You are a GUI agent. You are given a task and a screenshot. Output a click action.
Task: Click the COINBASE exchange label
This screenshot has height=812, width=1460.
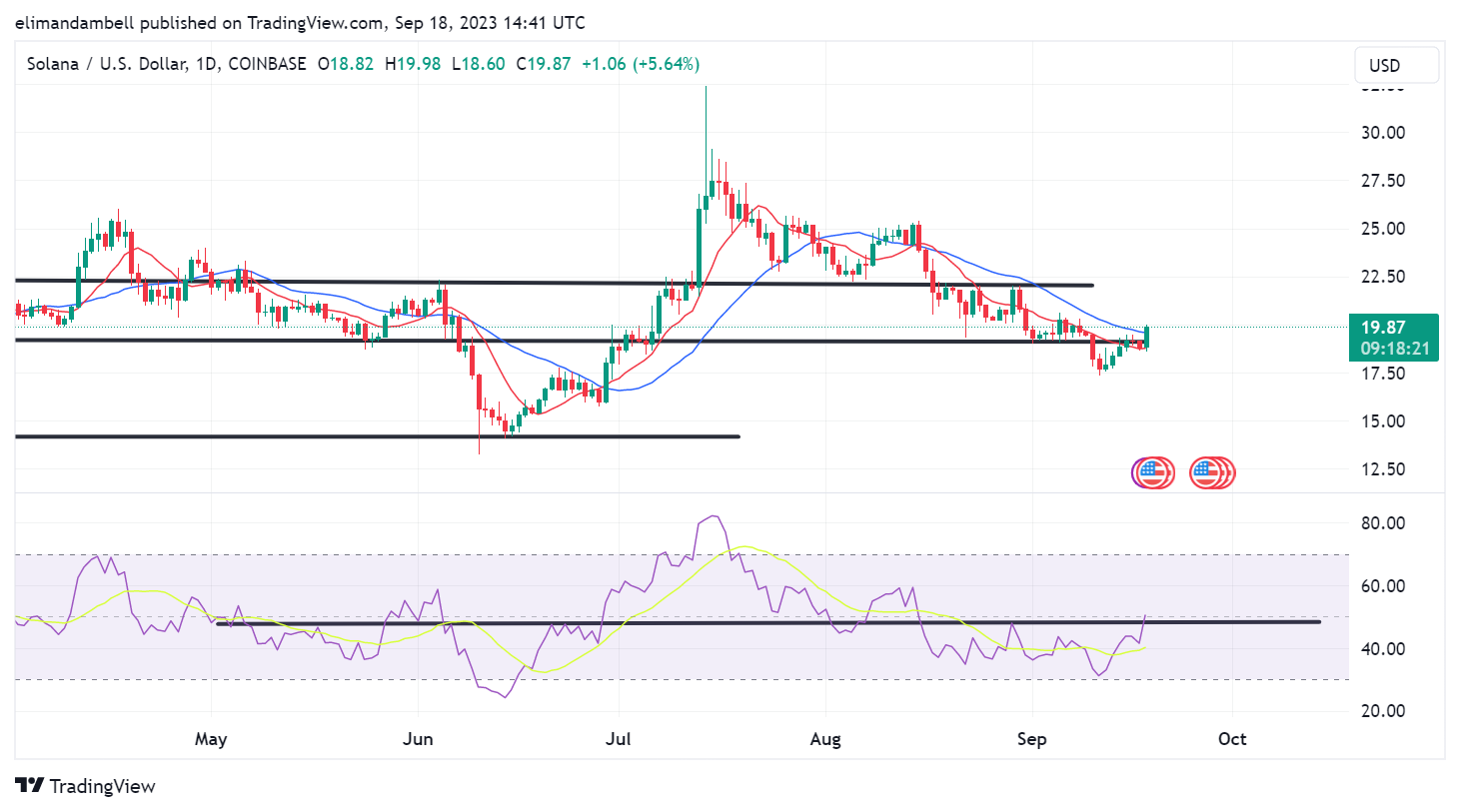(x=267, y=64)
